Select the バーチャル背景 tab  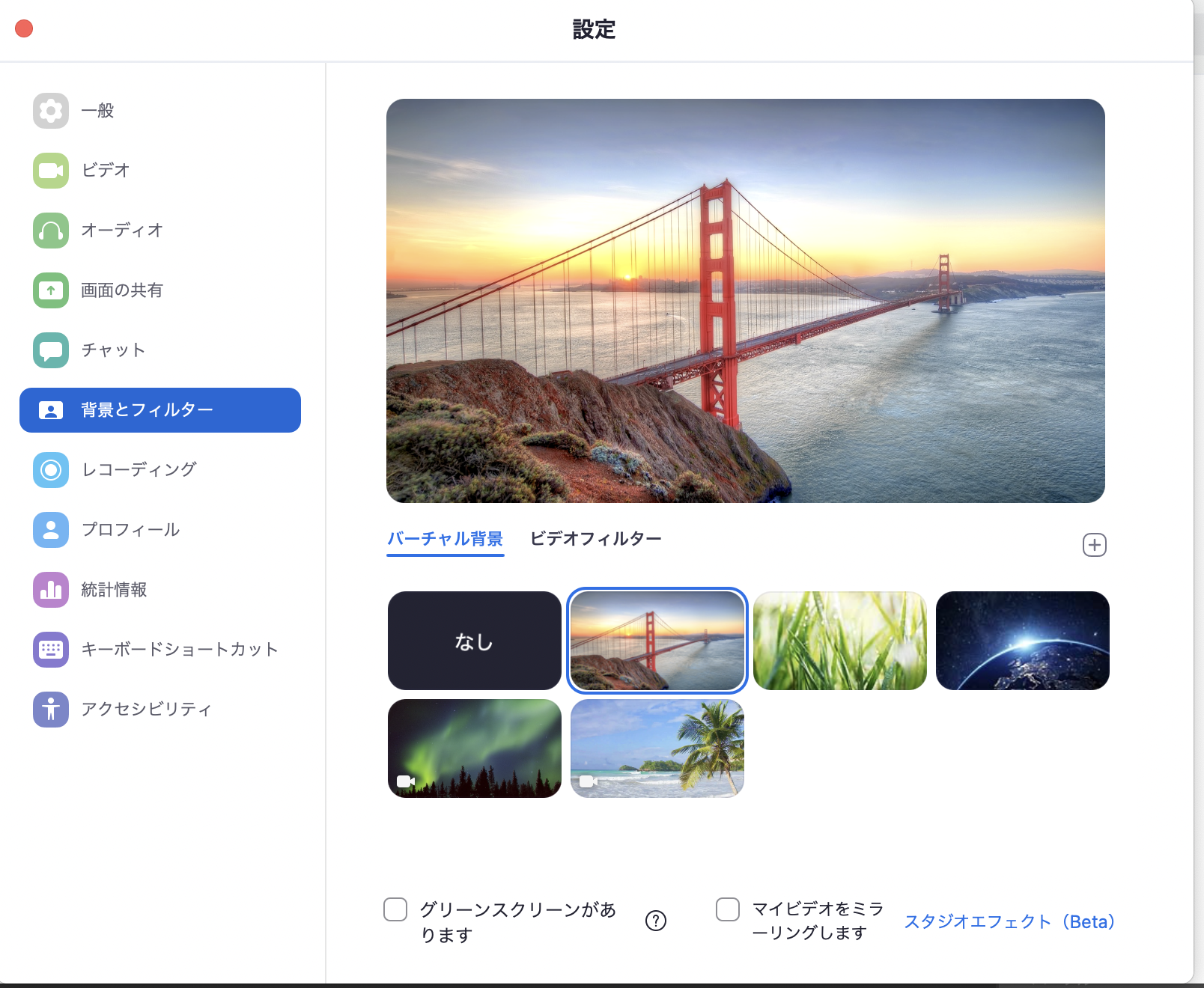pos(445,539)
